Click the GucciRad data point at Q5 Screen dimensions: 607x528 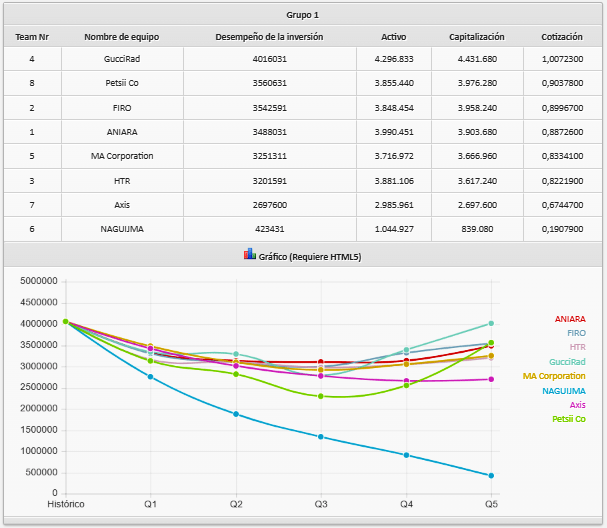click(491, 324)
